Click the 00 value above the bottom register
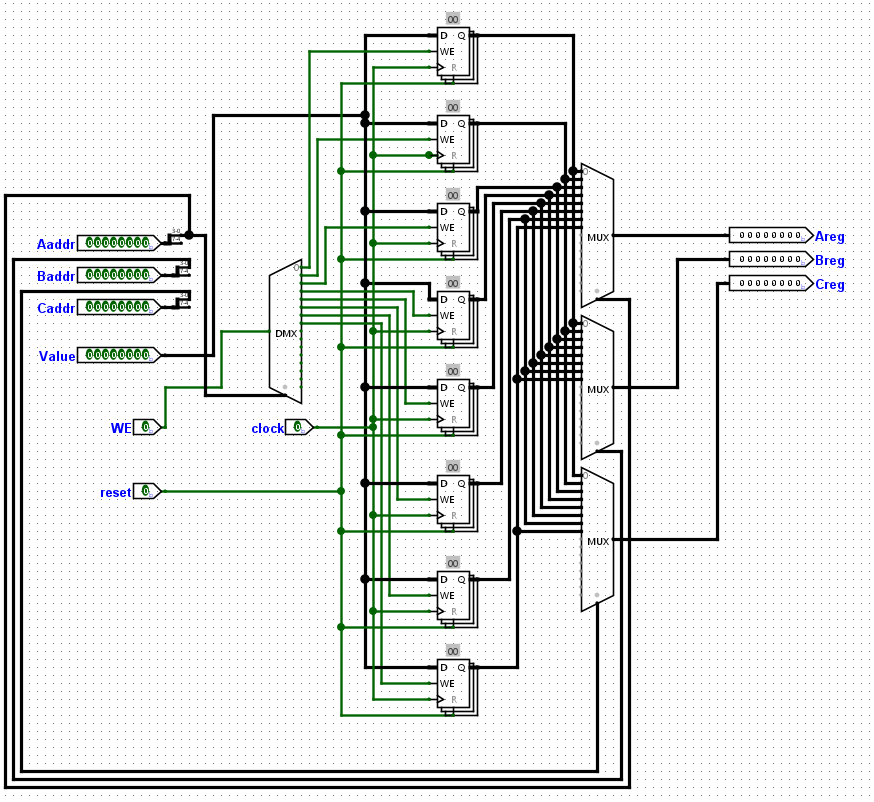874x802 pixels. [453, 651]
